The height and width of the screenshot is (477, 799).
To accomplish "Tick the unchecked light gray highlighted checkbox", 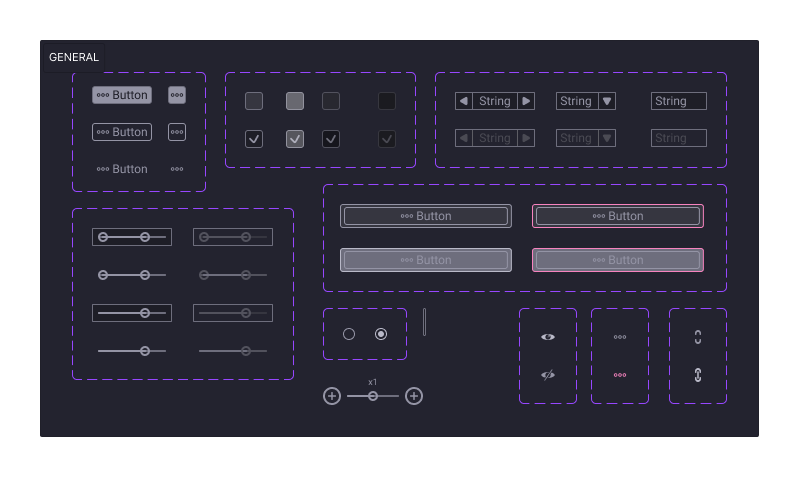I will [295, 101].
